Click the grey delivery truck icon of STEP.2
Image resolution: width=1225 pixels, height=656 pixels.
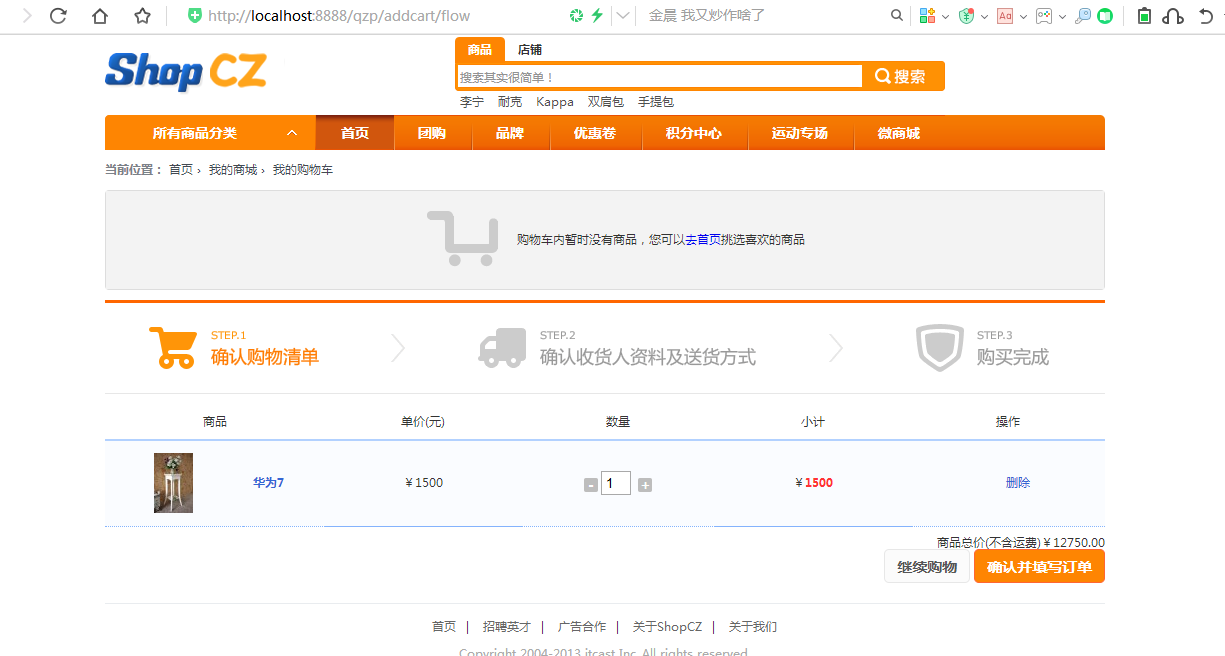[503, 348]
